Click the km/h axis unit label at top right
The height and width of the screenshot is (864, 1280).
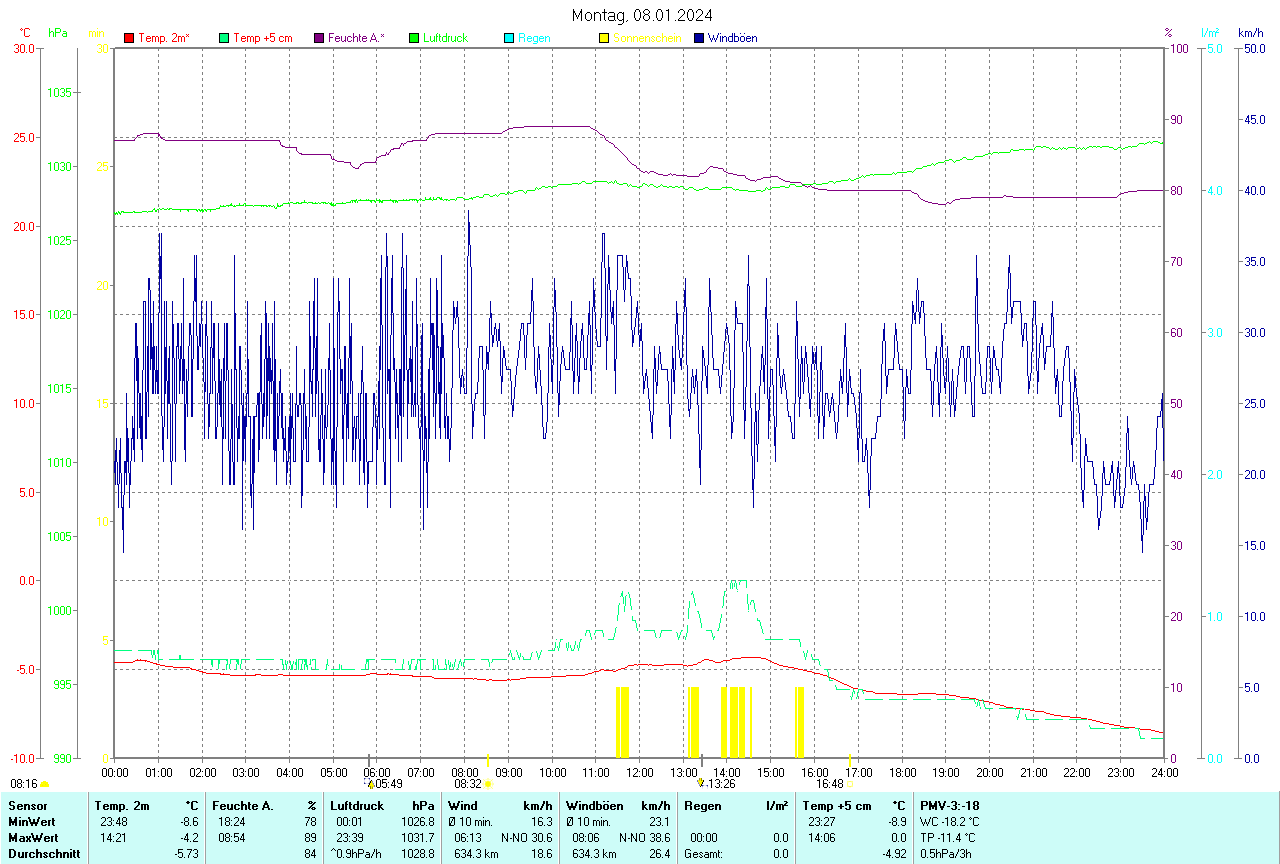coord(1251,33)
